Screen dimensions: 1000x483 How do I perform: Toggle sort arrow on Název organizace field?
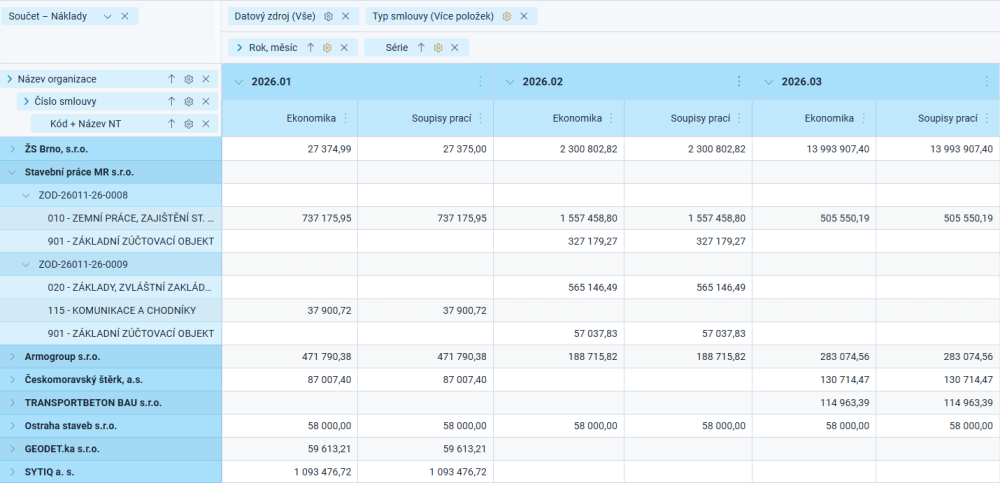point(172,79)
